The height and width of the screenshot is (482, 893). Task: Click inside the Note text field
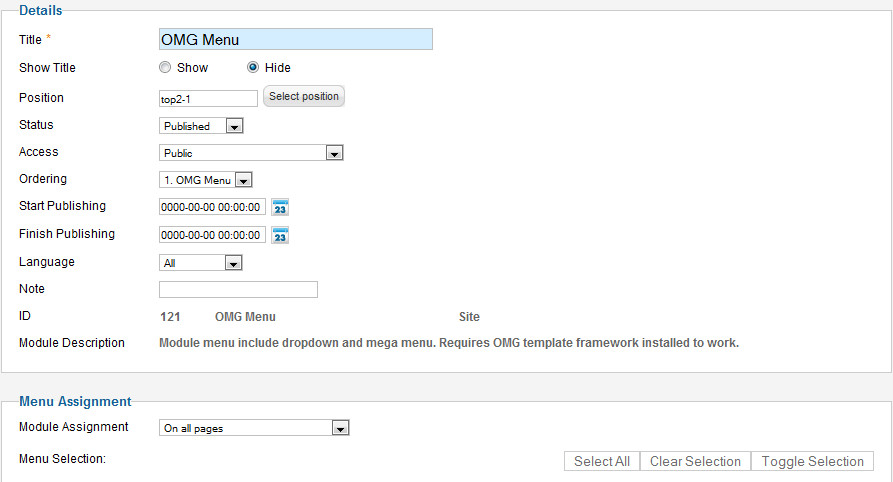238,289
